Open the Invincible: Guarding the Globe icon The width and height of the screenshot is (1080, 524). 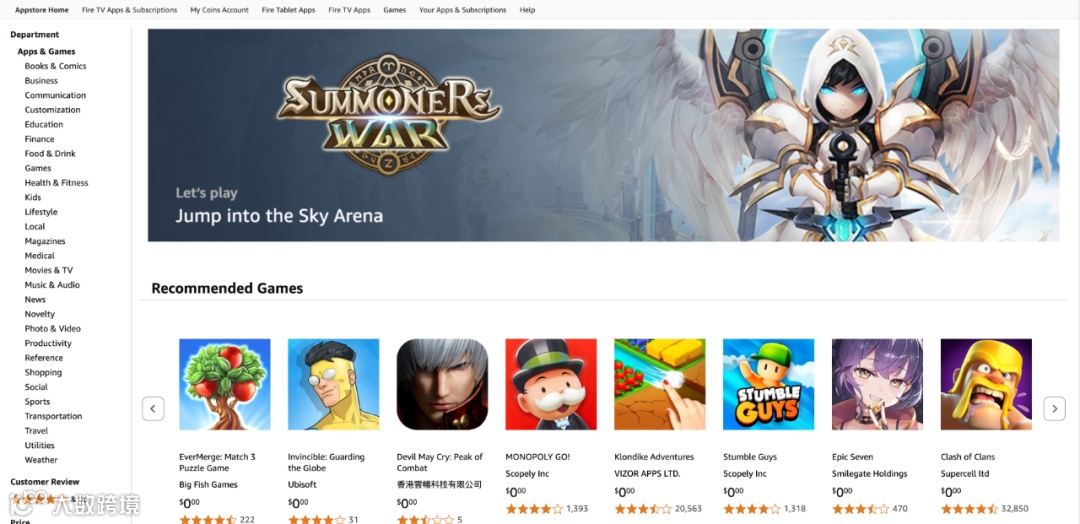pos(333,384)
